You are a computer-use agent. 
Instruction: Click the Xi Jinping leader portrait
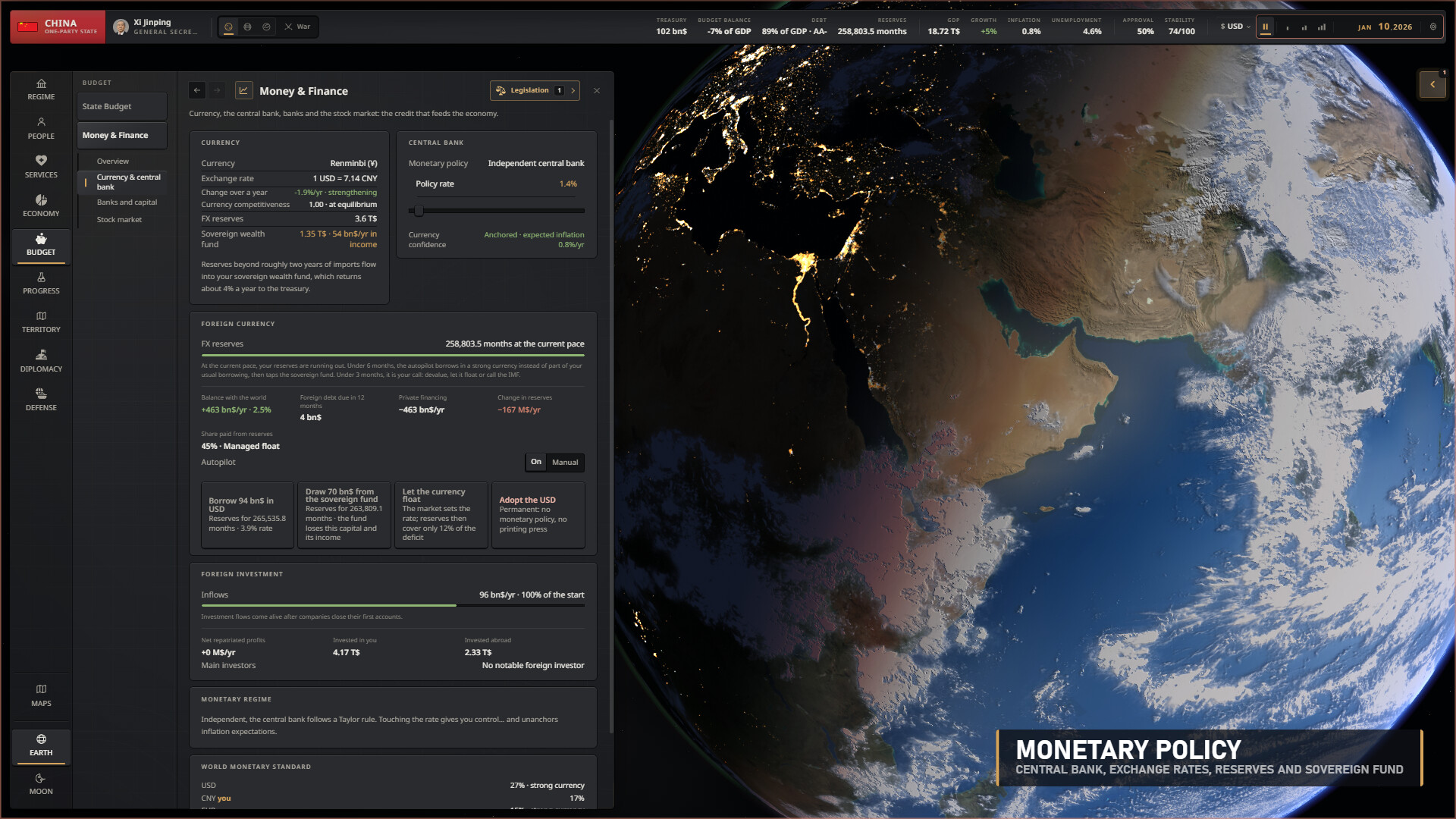coord(121,27)
